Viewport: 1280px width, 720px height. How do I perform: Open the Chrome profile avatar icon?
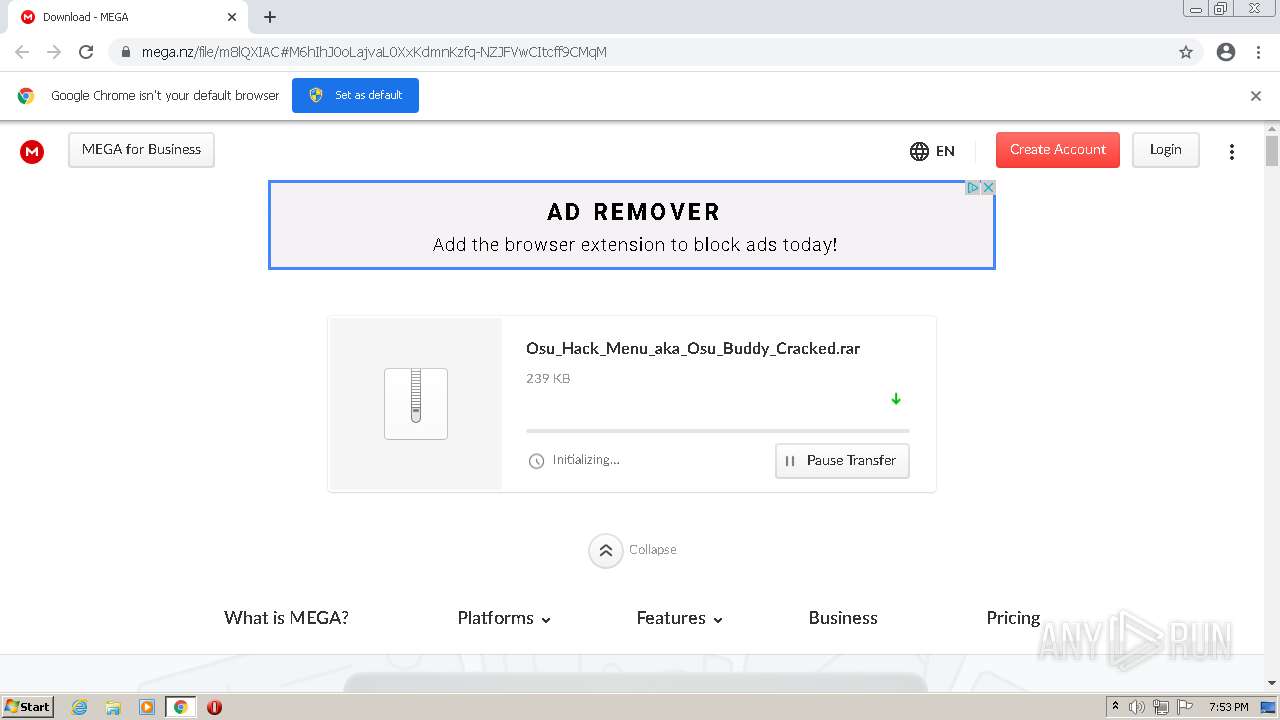[1226, 52]
